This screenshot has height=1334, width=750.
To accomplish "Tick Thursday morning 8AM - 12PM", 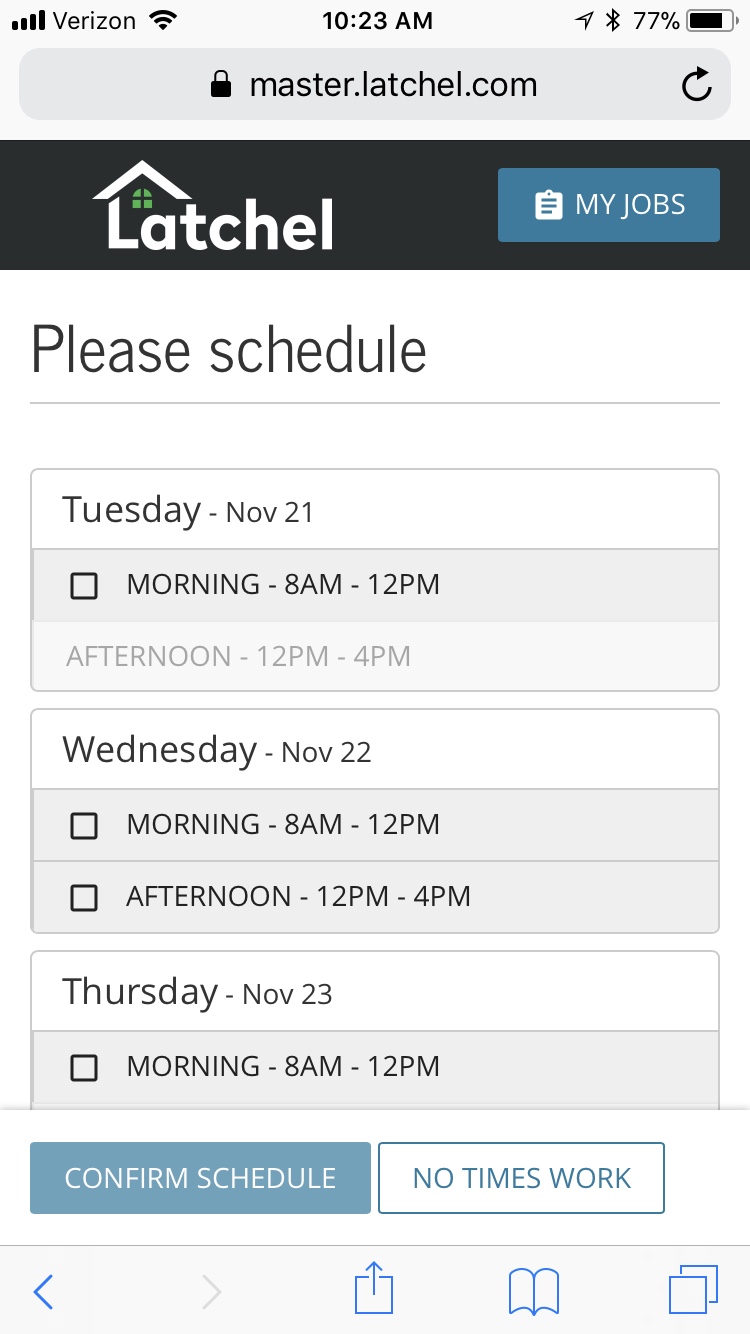I will (x=84, y=1068).
